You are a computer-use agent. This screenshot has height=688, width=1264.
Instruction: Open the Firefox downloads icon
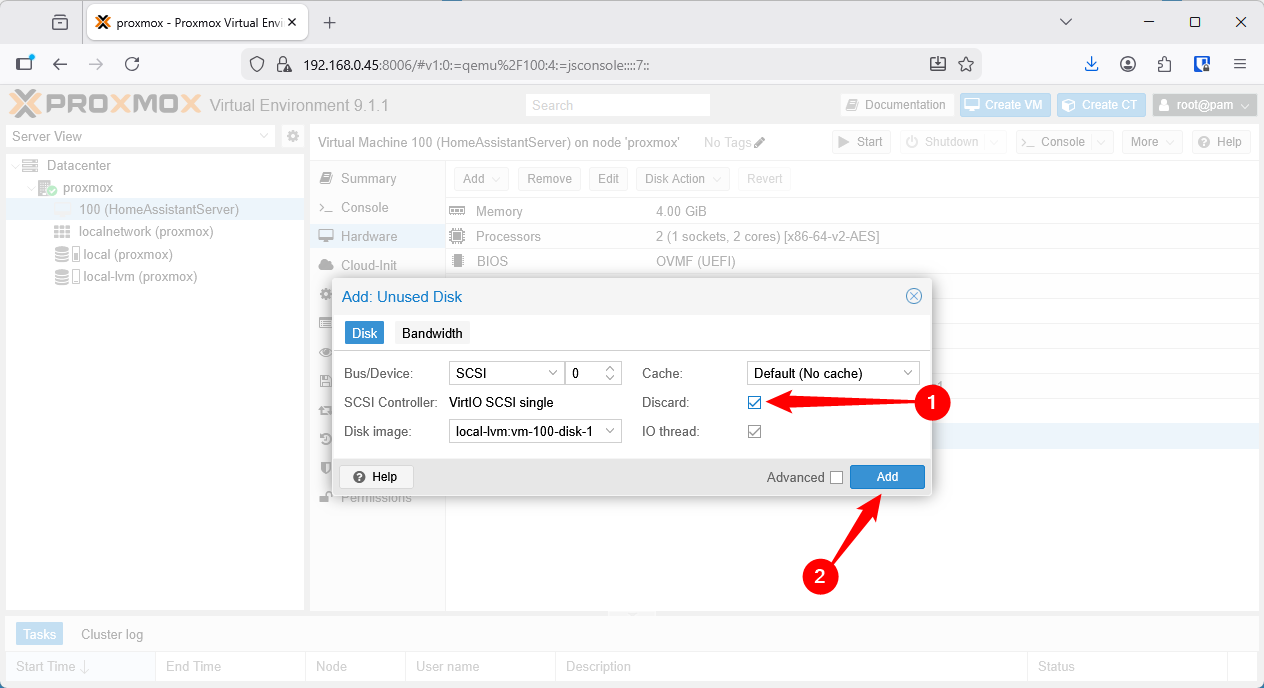pyautogui.click(x=1092, y=64)
